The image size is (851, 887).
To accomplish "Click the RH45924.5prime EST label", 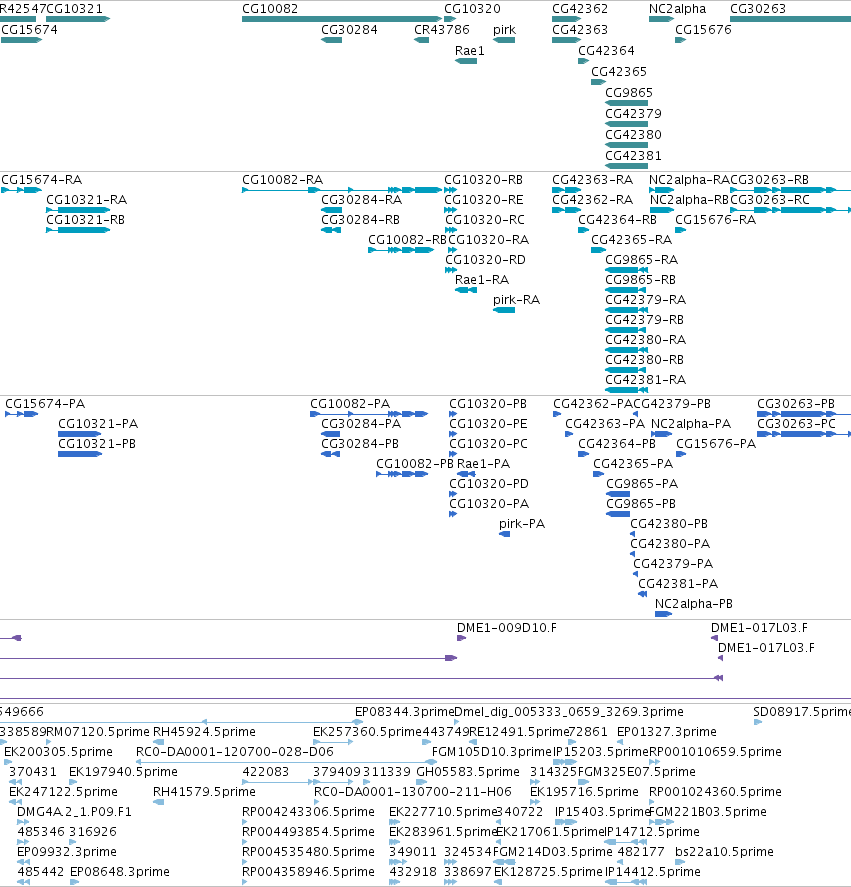I will coord(204,732).
